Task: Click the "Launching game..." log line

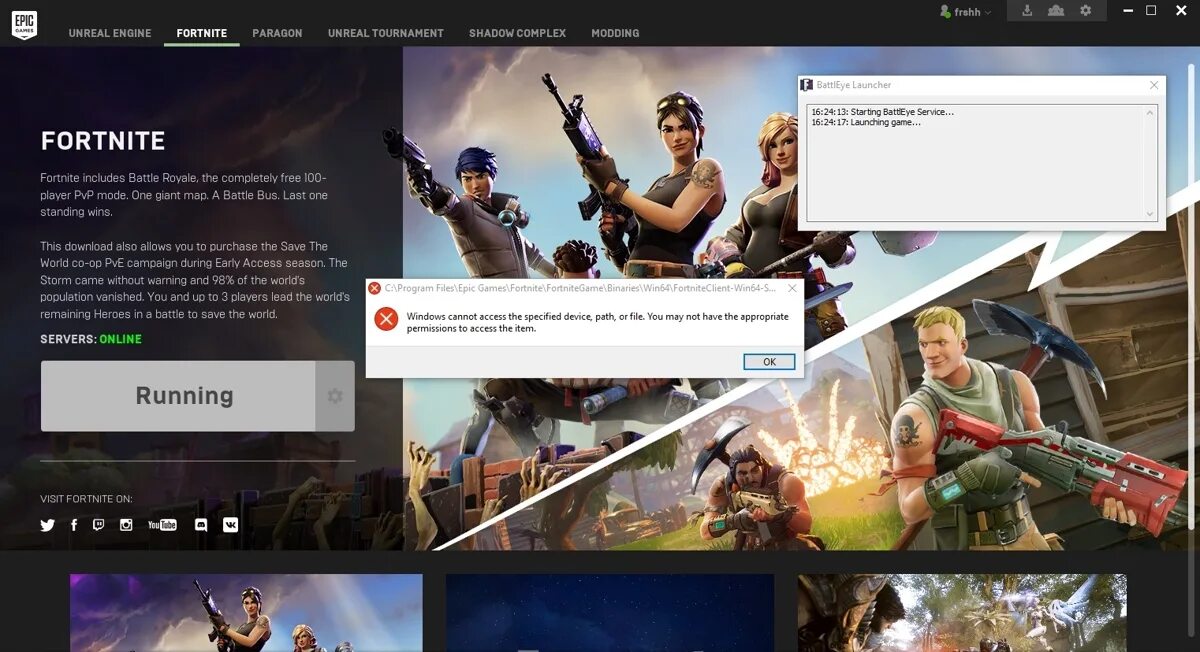Action: 866,122
